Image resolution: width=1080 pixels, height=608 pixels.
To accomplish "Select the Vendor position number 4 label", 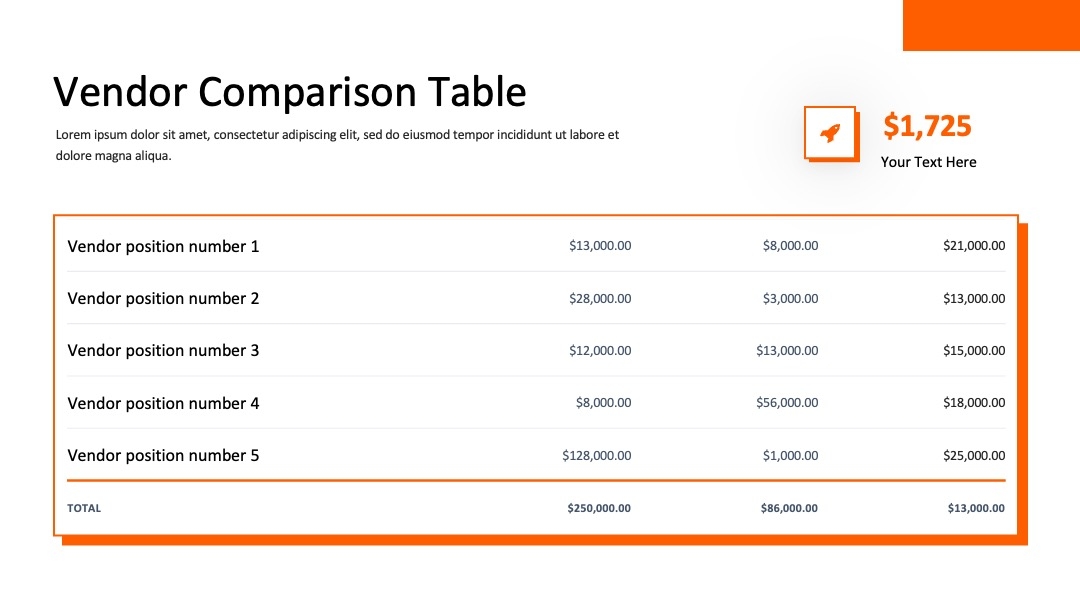I will pyautogui.click(x=163, y=403).
